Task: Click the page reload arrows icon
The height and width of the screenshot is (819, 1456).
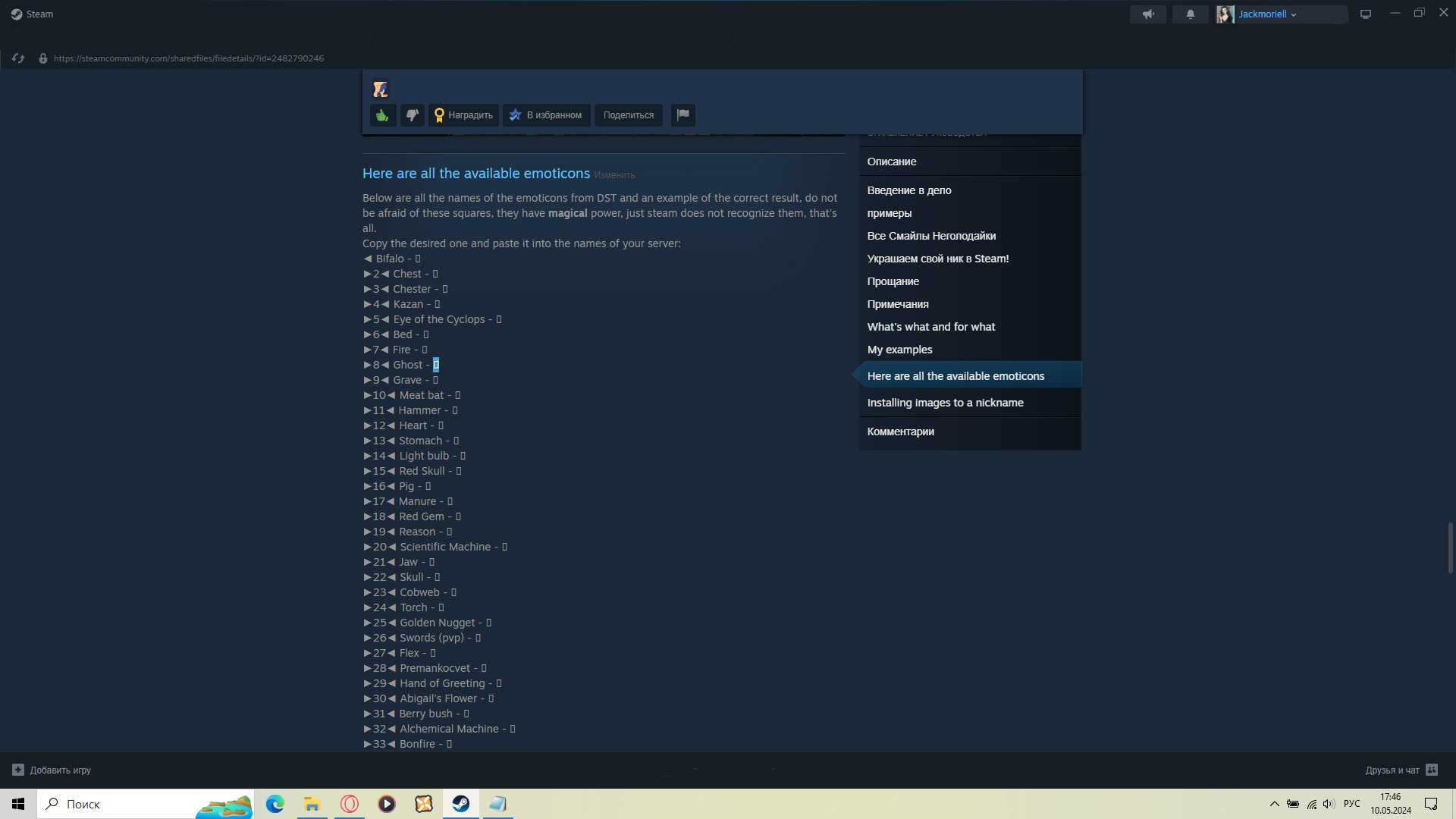Action: coord(18,58)
